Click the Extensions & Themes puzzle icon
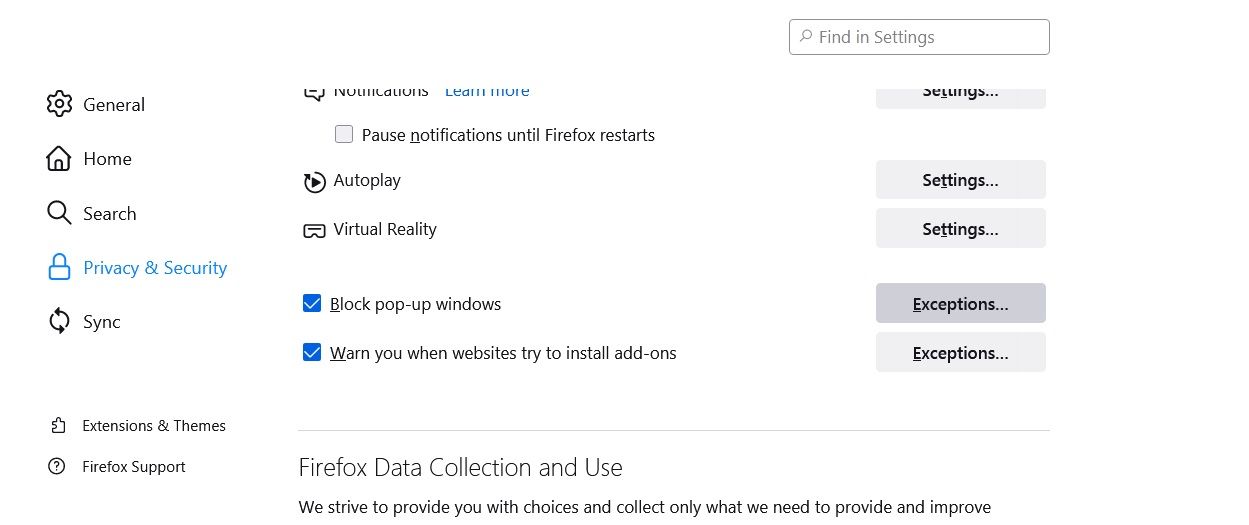This screenshot has width=1249, height=525. pyautogui.click(x=58, y=425)
